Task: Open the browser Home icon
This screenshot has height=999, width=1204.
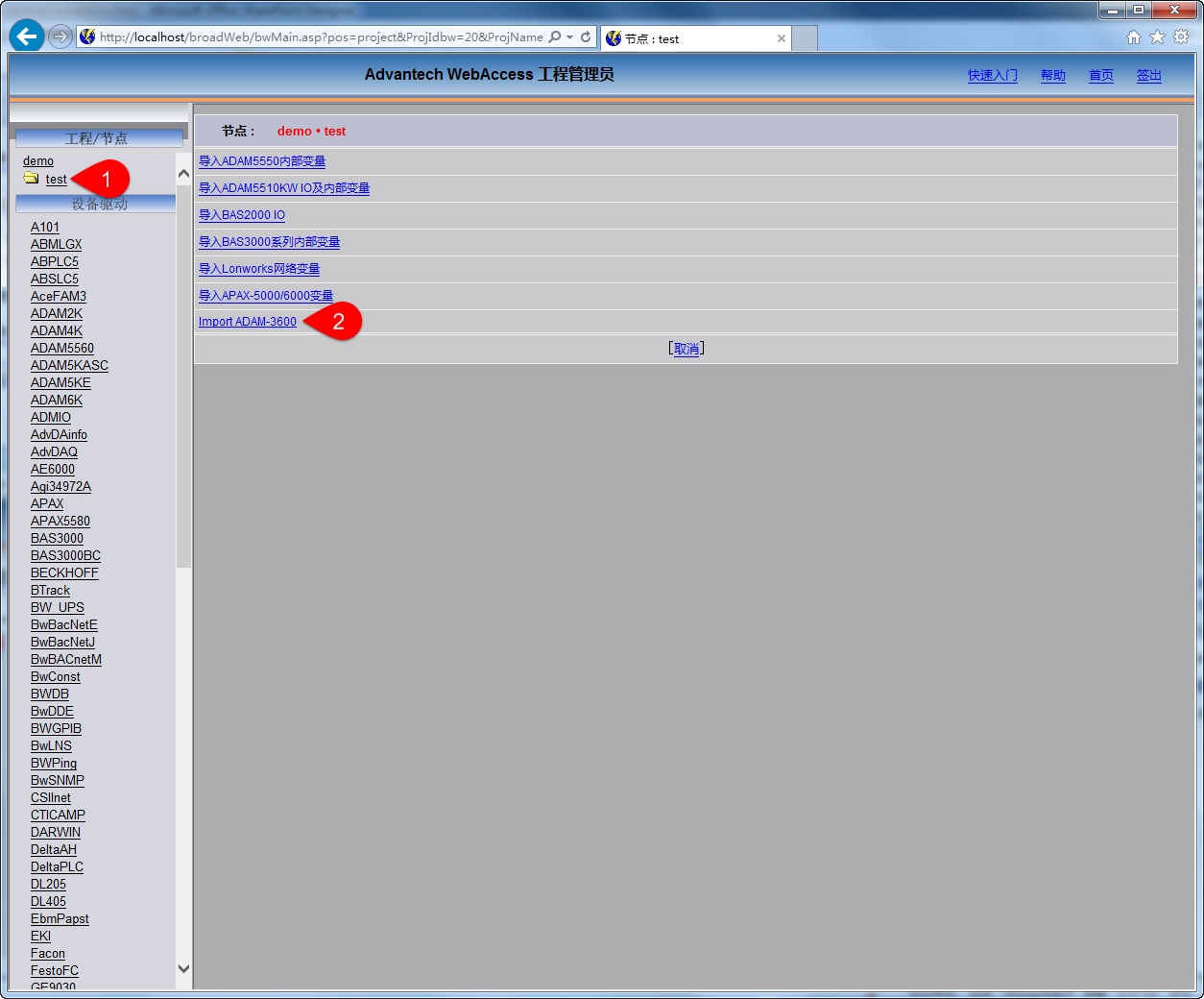Action: (1133, 37)
